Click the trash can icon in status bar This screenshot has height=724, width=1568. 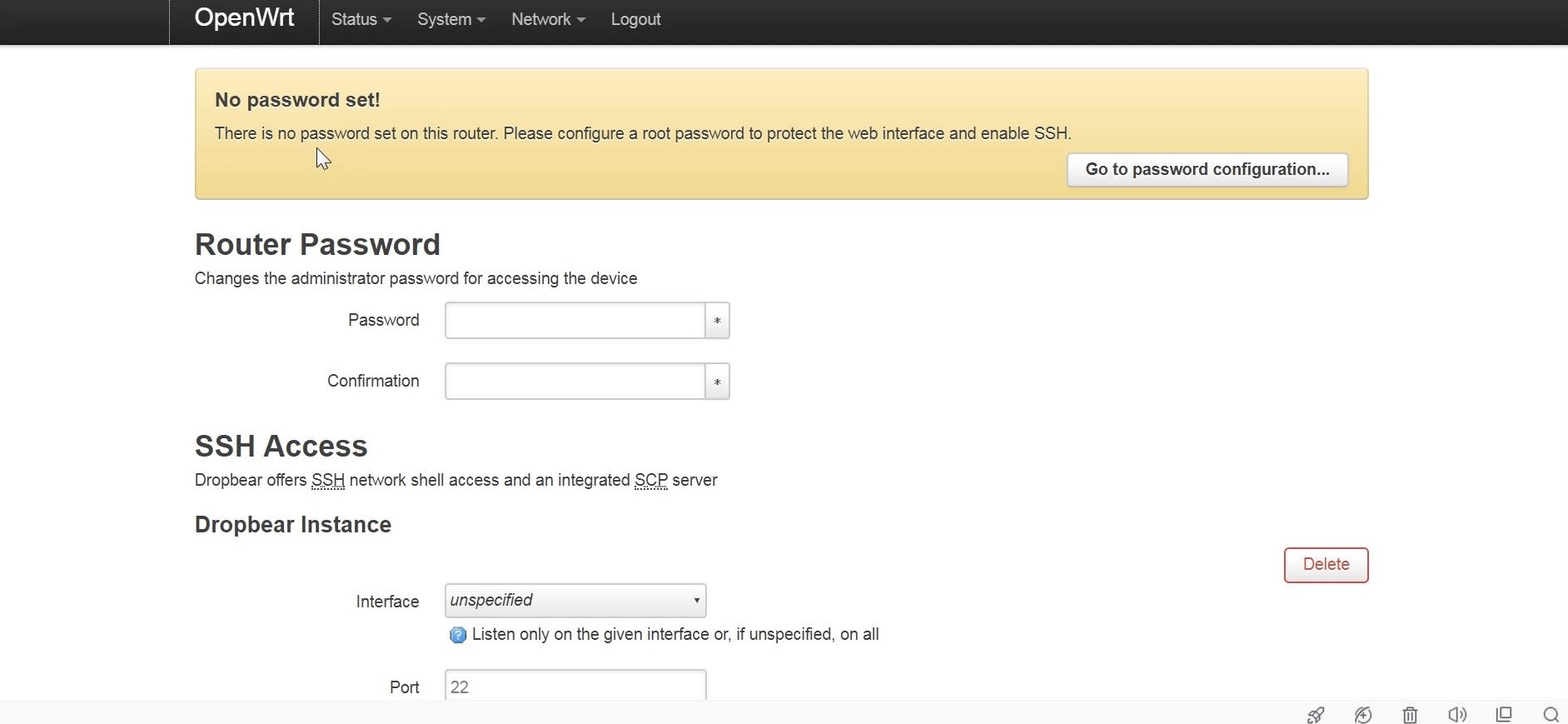tap(1410, 715)
